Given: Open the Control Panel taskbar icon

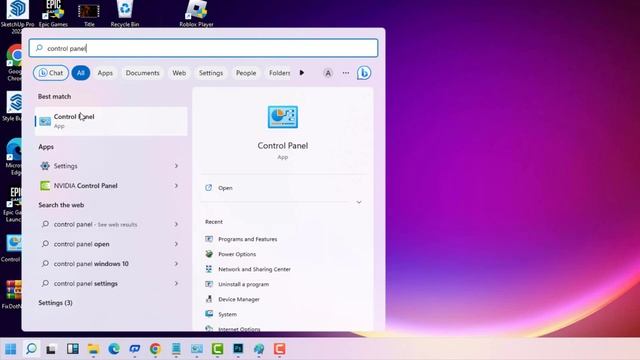Looking at the screenshot, I should 197,349.
